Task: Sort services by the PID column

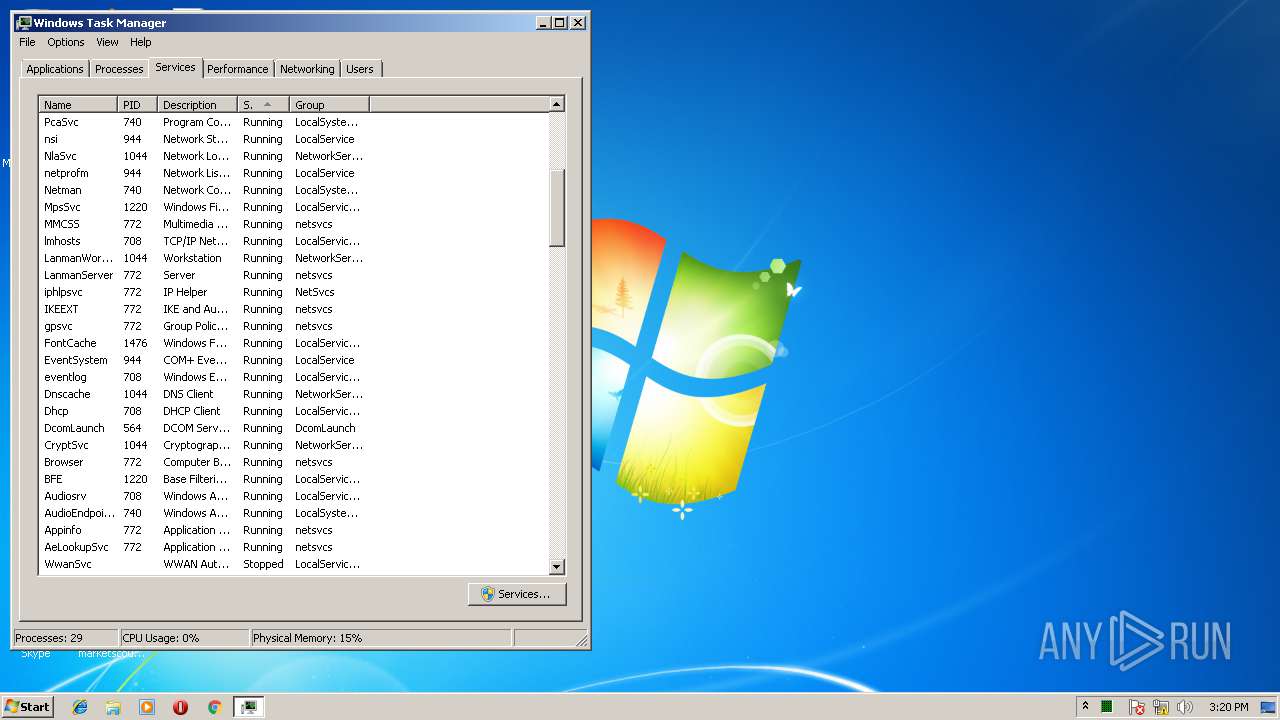Action: [137, 104]
